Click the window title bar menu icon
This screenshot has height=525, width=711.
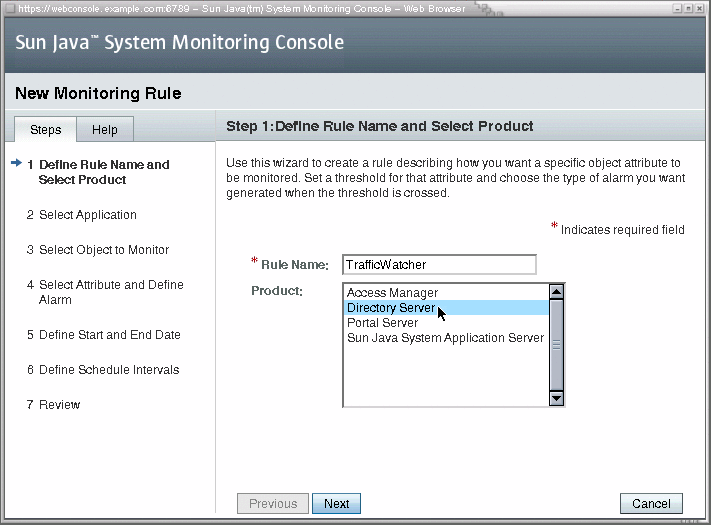click(x=10, y=8)
